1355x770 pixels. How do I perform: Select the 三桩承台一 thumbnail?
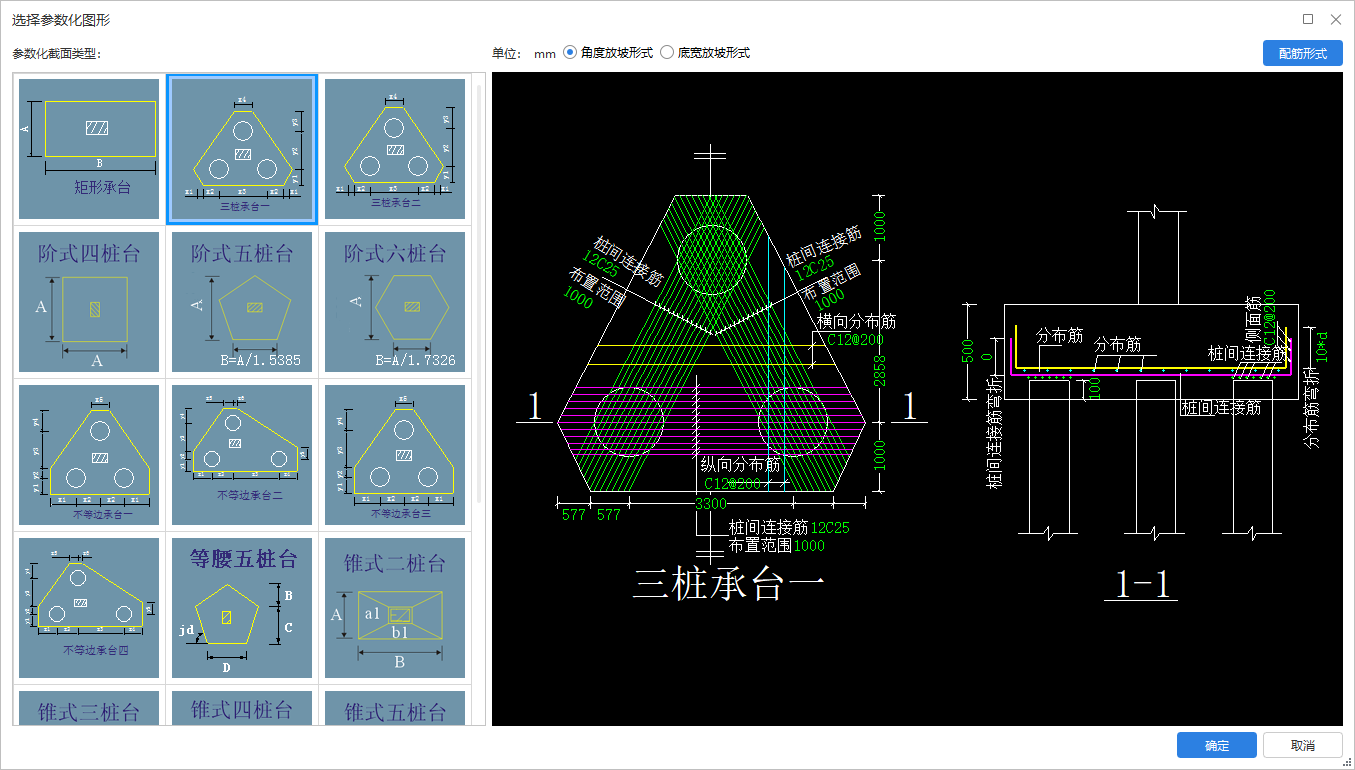pos(242,149)
